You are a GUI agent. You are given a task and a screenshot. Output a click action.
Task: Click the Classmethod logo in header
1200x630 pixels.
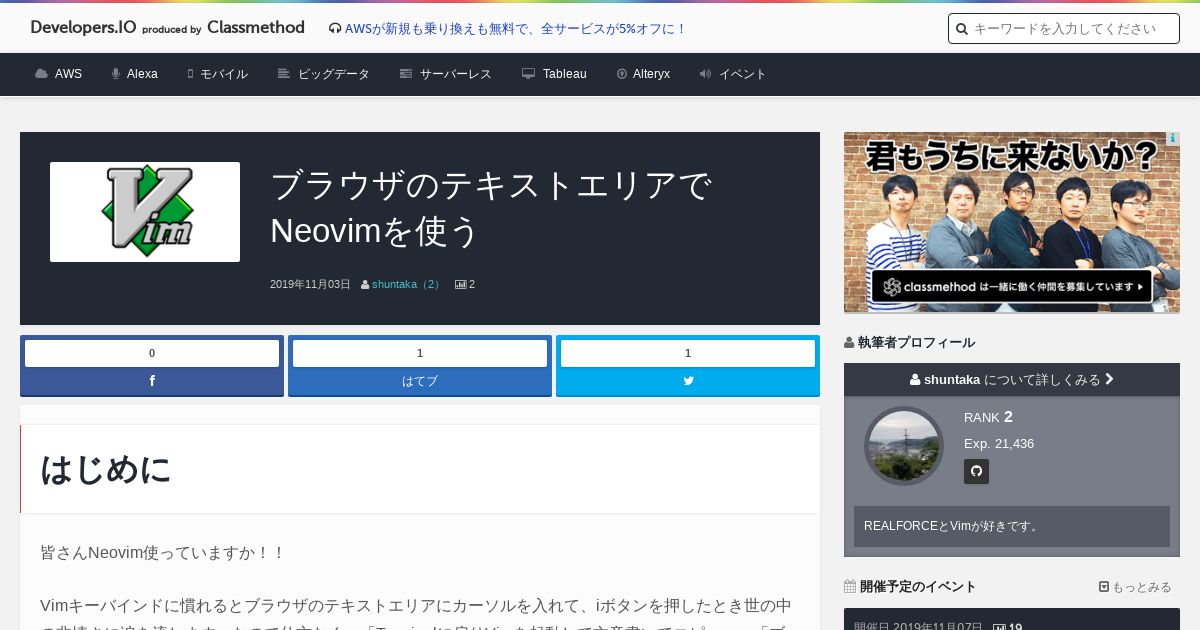(x=255, y=28)
